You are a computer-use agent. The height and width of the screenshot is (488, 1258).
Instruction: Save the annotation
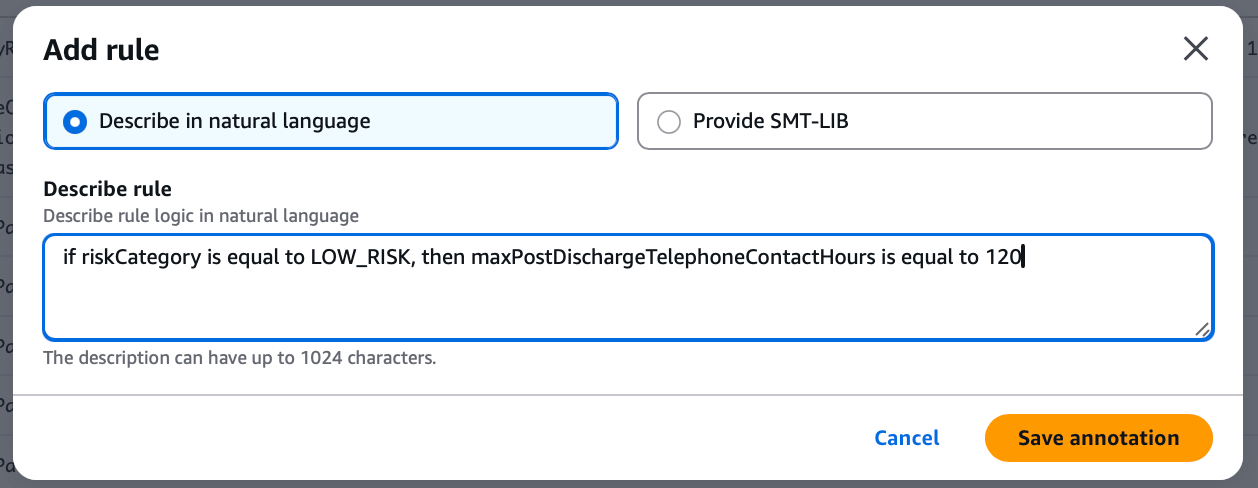point(1098,438)
